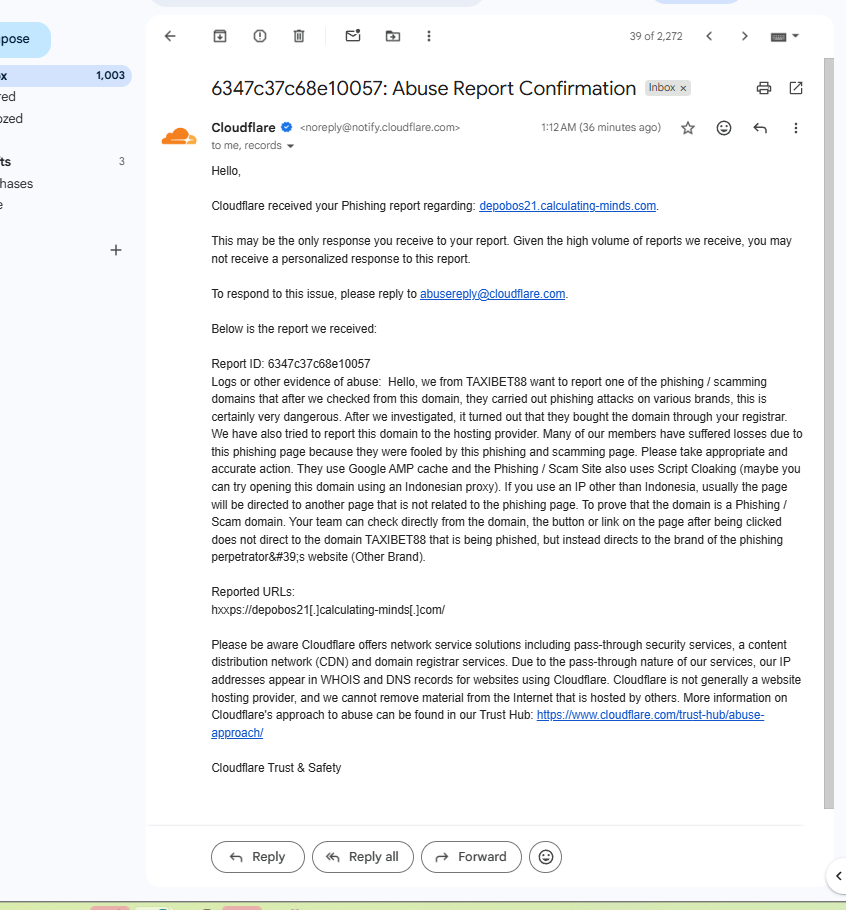The width and height of the screenshot is (846, 910).
Task: Click the Cloudflare Trust & Safety signature
Action: click(x=276, y=768)
